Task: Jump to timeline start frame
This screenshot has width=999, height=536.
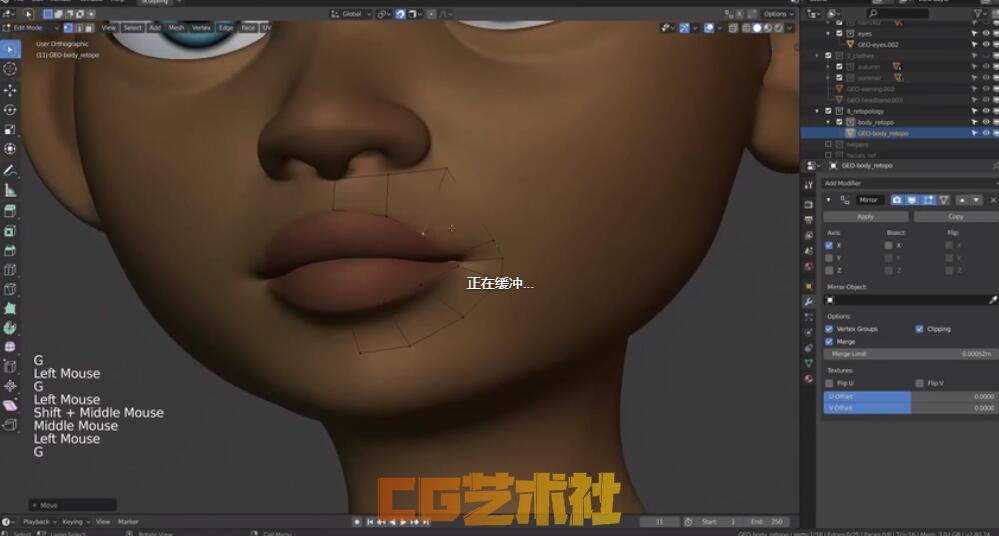Action: 370,522
